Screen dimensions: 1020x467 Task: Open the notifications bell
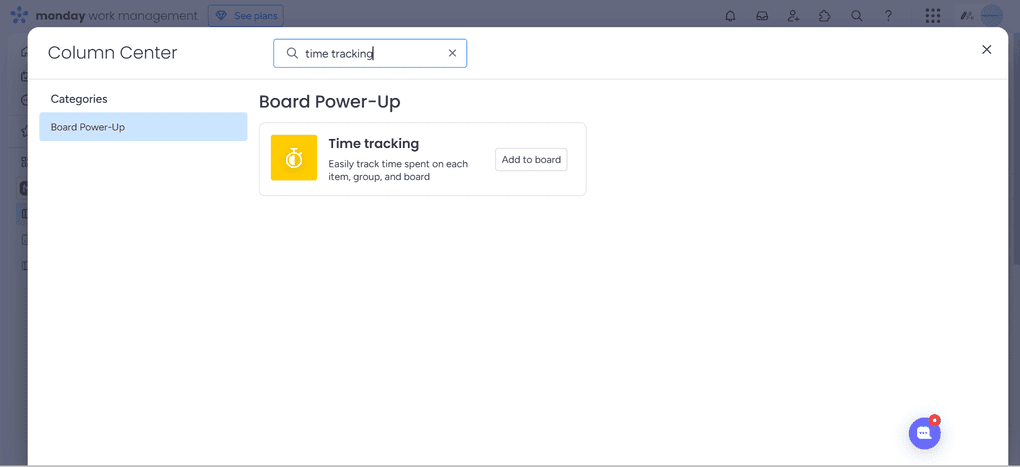point(731,16)
